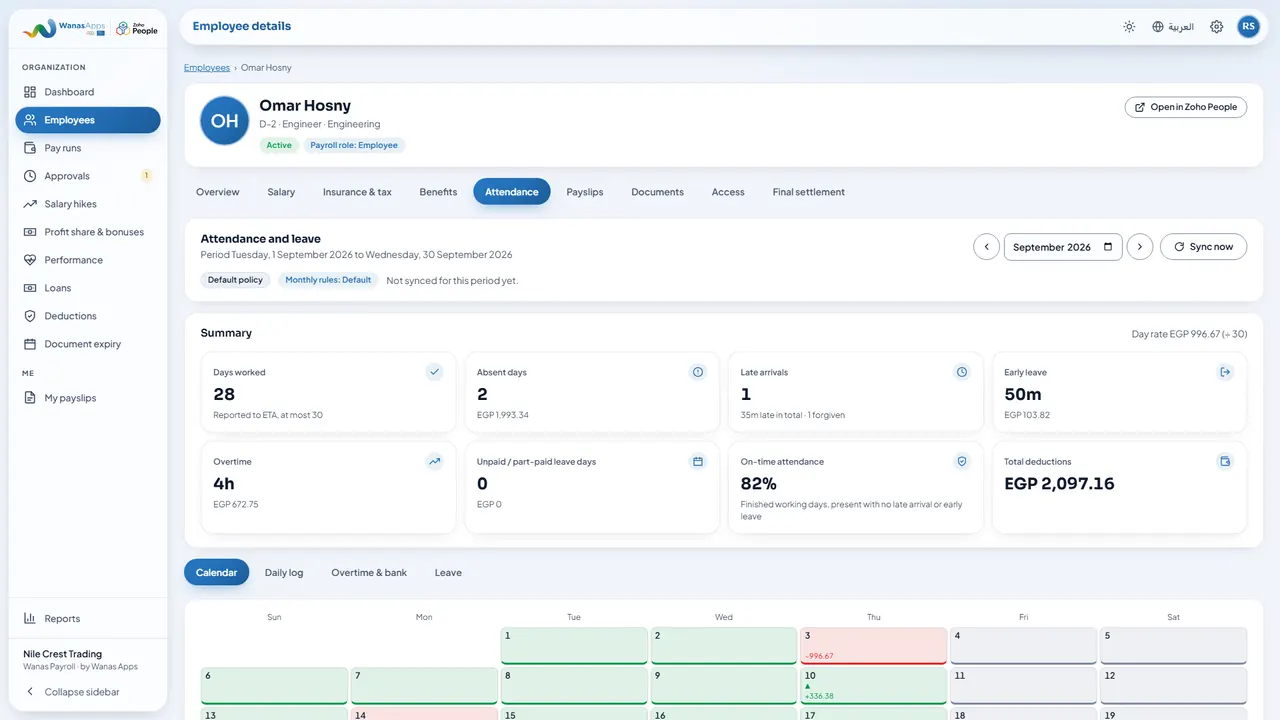Select the Leave view tab
The height and width of the screenshot is (720, 1280).
click(448, 573)
